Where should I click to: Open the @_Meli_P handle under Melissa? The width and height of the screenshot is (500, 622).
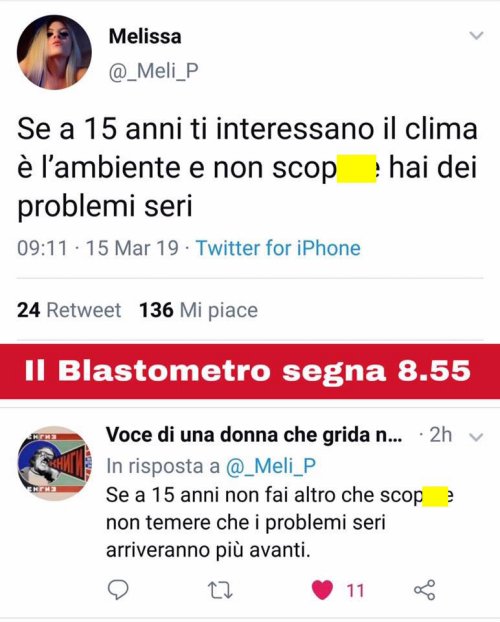pos(153,71)
